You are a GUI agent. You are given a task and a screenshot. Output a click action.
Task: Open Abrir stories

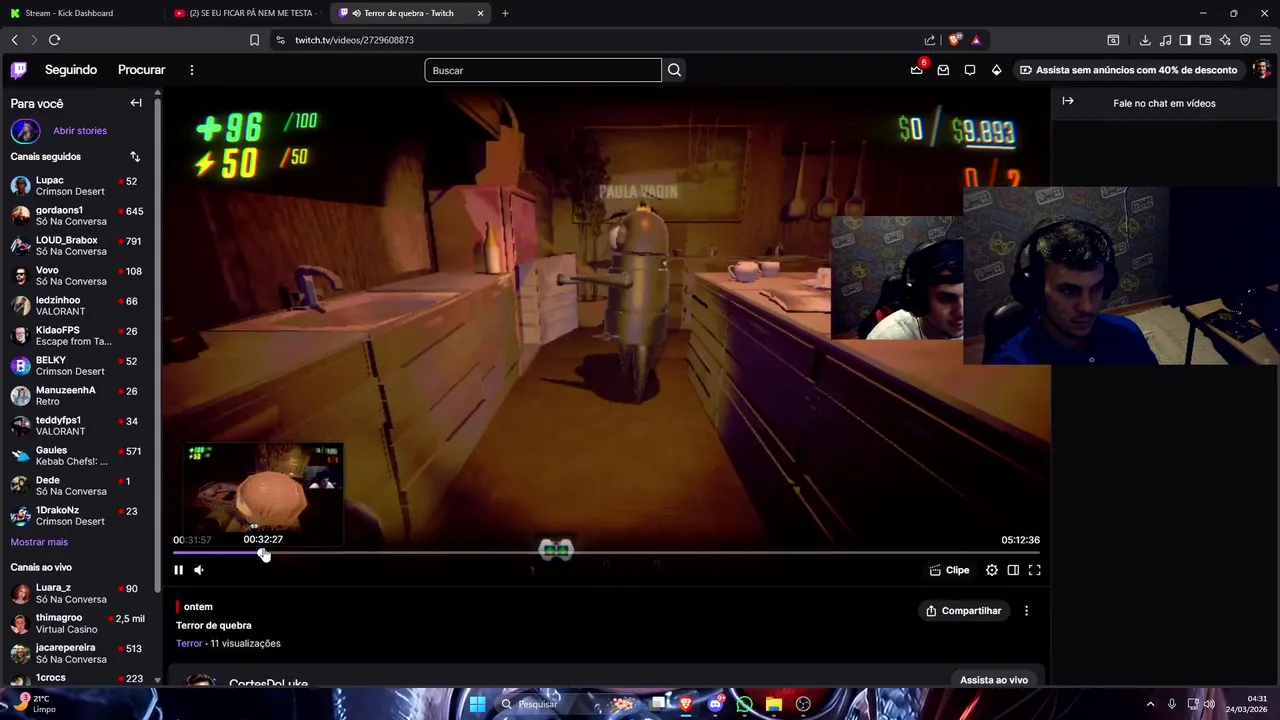tap(80, 131)
